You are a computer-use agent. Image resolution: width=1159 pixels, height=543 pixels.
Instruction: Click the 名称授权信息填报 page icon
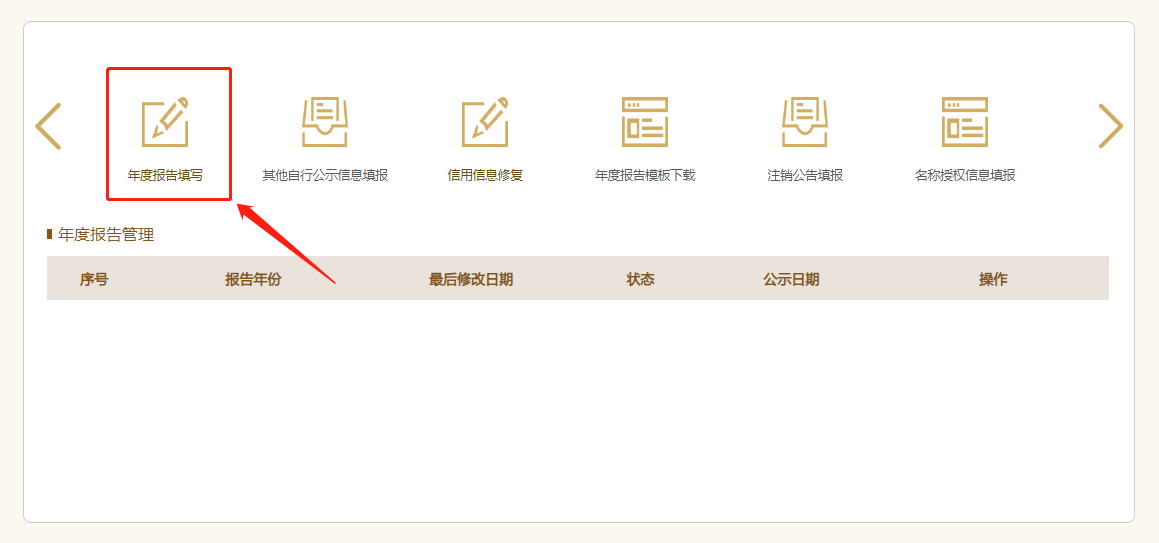point(965,122)
